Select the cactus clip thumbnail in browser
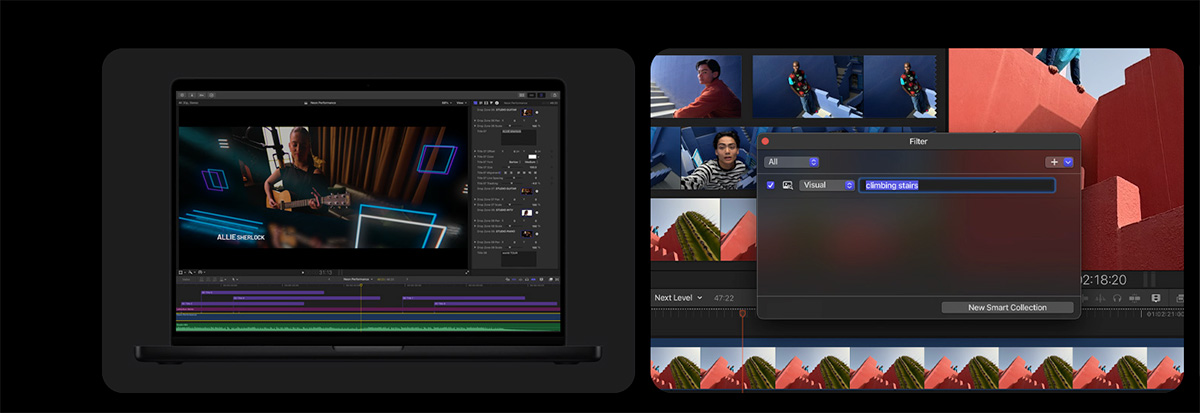Screen dimensions: 1200x413 [685, 229]
